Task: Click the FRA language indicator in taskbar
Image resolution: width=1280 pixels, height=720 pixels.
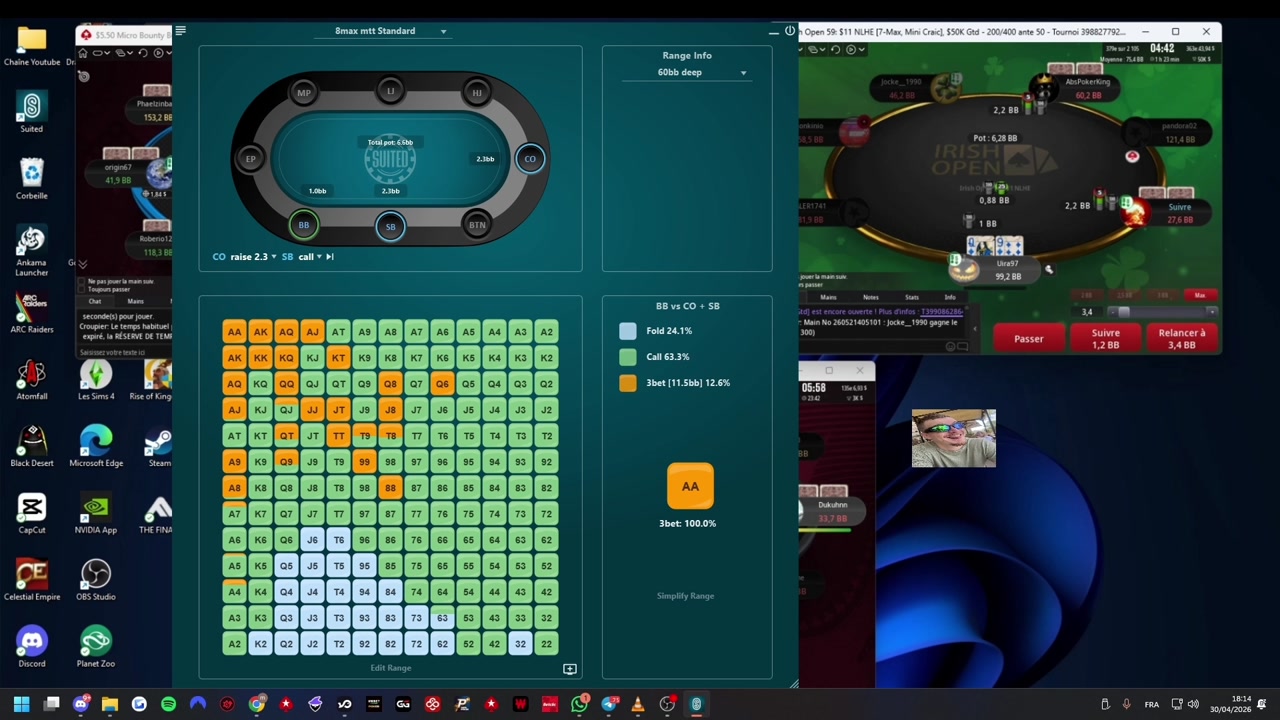Action: click(x=1152, y=704)
